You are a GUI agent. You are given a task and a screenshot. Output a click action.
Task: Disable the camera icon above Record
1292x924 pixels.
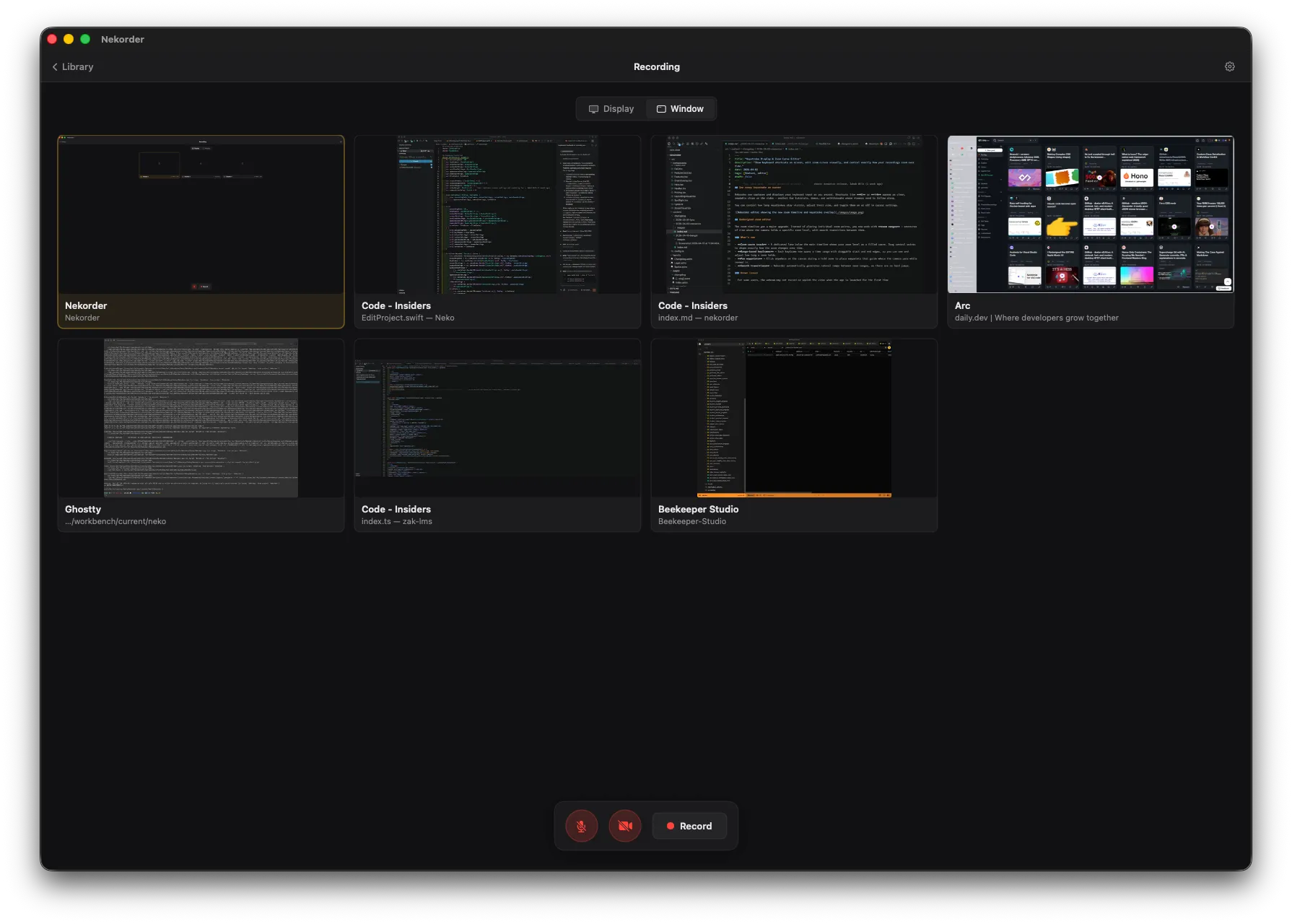pos(624,825)
